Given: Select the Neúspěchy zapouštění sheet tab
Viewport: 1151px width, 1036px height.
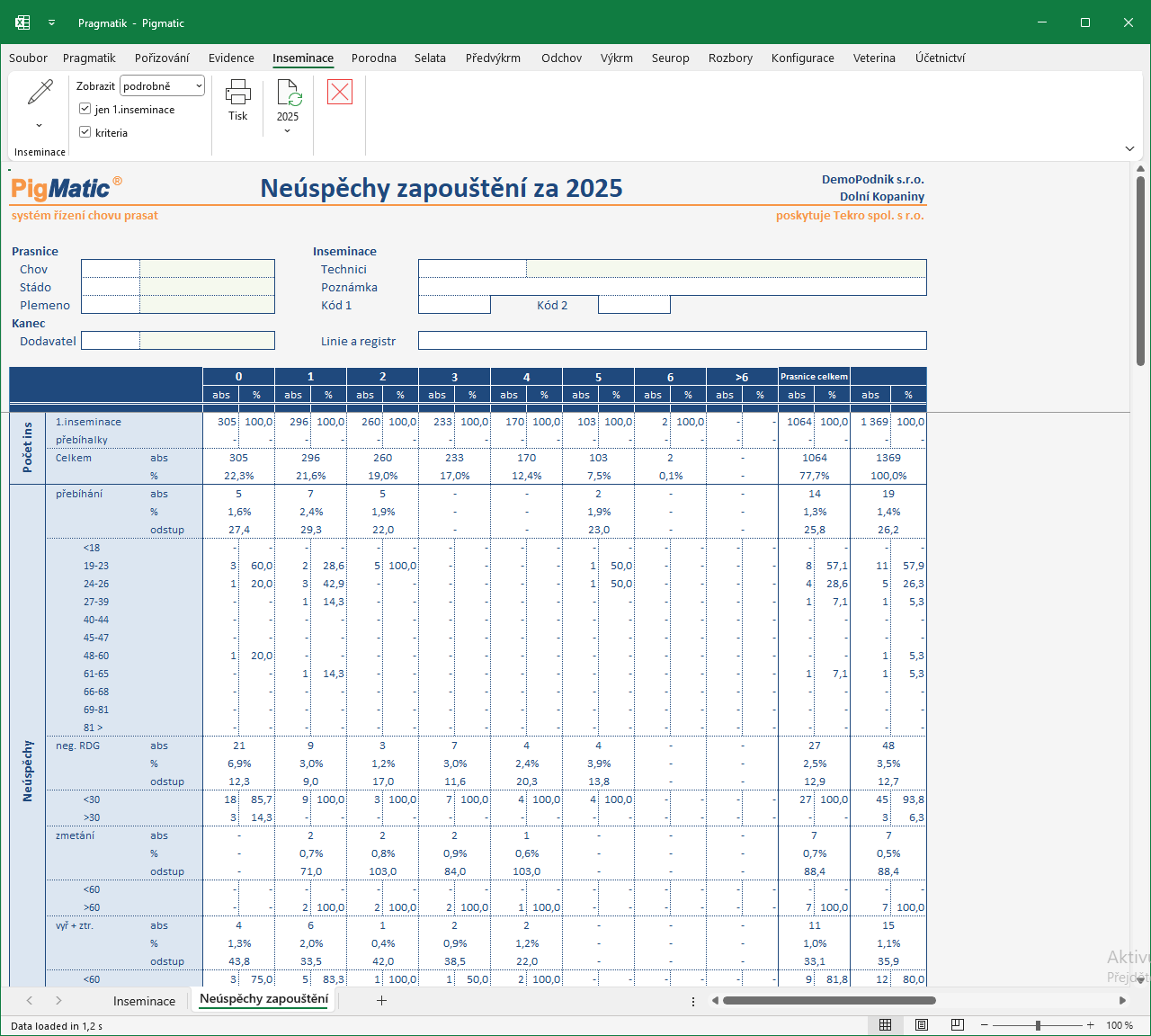Looking at the screenshot, I should tap(263, 999).
